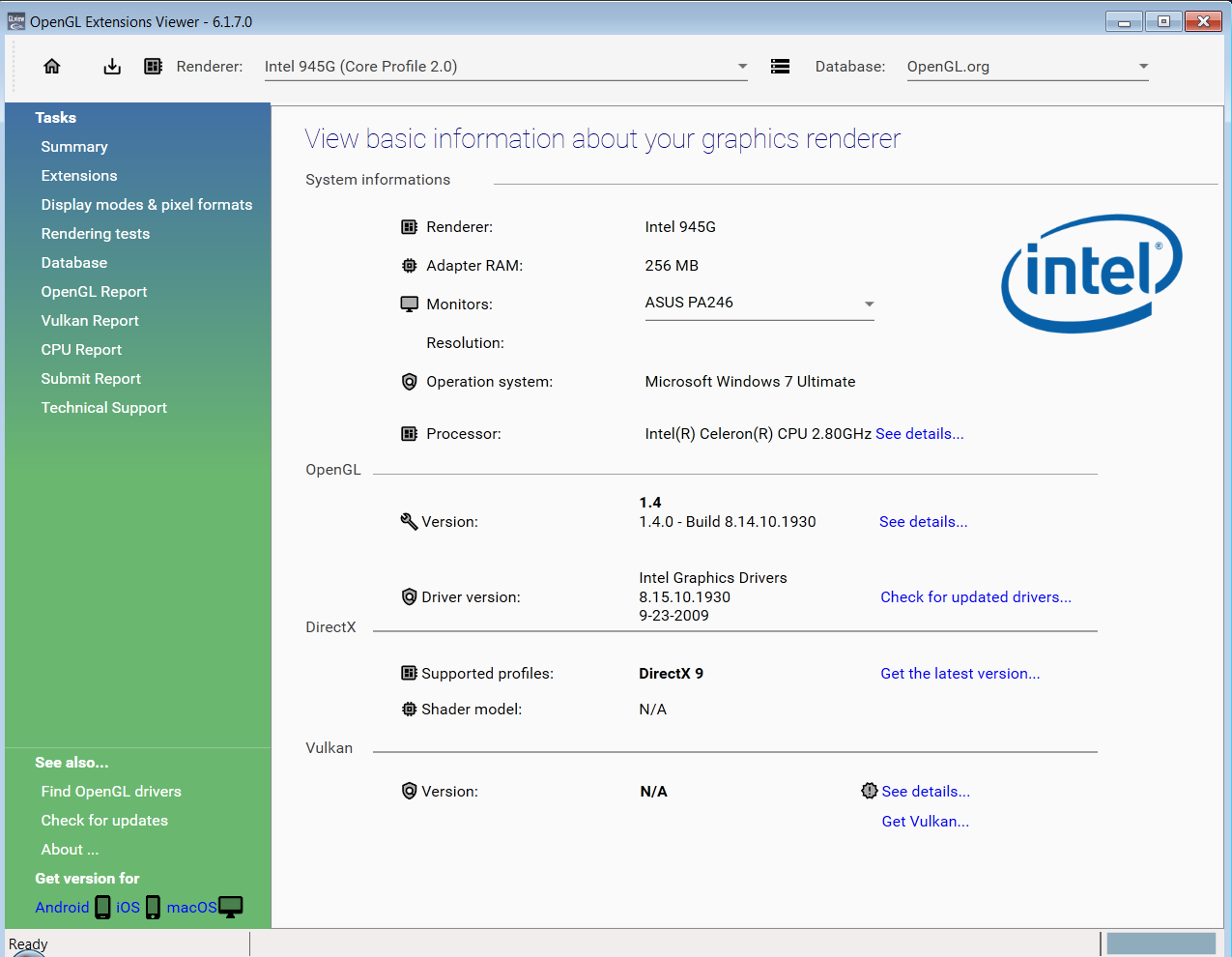
Task: Click the Shader model chip icon
Action: [410, 709]
